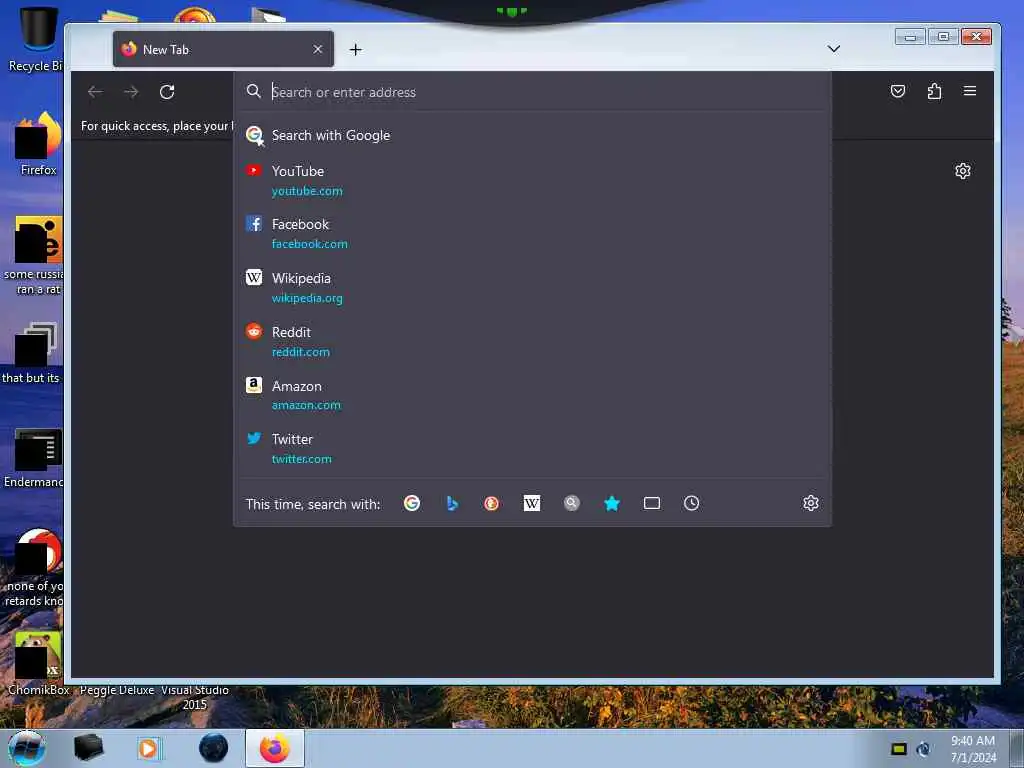Open the Extensions puzzle-piece icon

tap(935, 91)
